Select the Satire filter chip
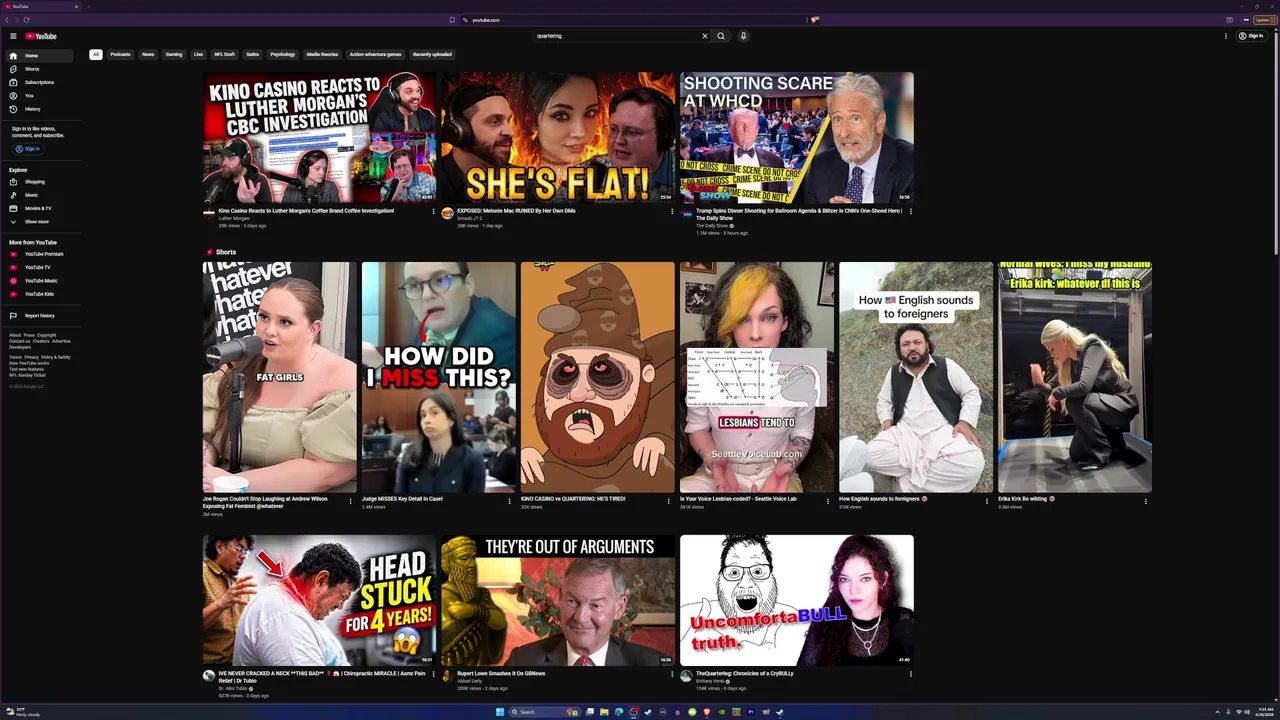 click(x=252, y=54)
